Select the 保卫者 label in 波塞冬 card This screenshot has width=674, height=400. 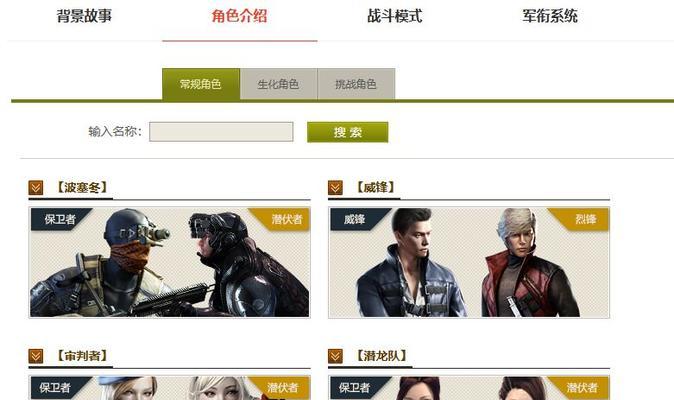coord(60,219)
